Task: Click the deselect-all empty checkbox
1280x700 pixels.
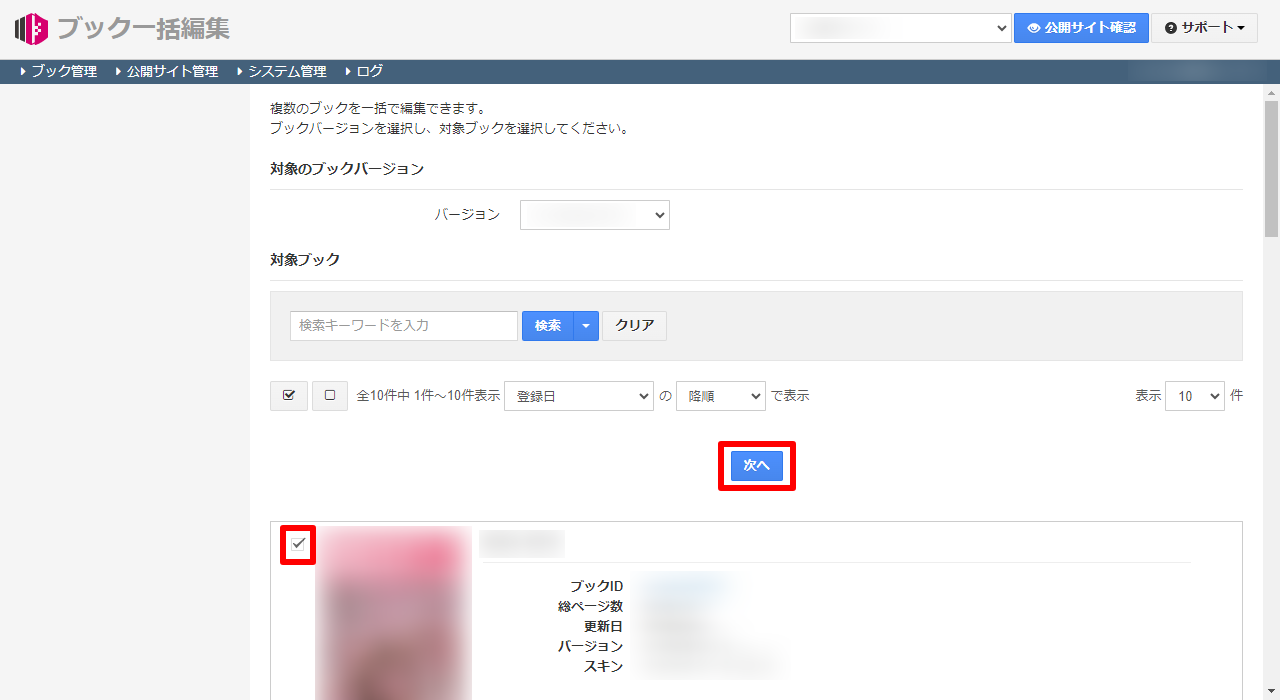Action: pos(330,395)
